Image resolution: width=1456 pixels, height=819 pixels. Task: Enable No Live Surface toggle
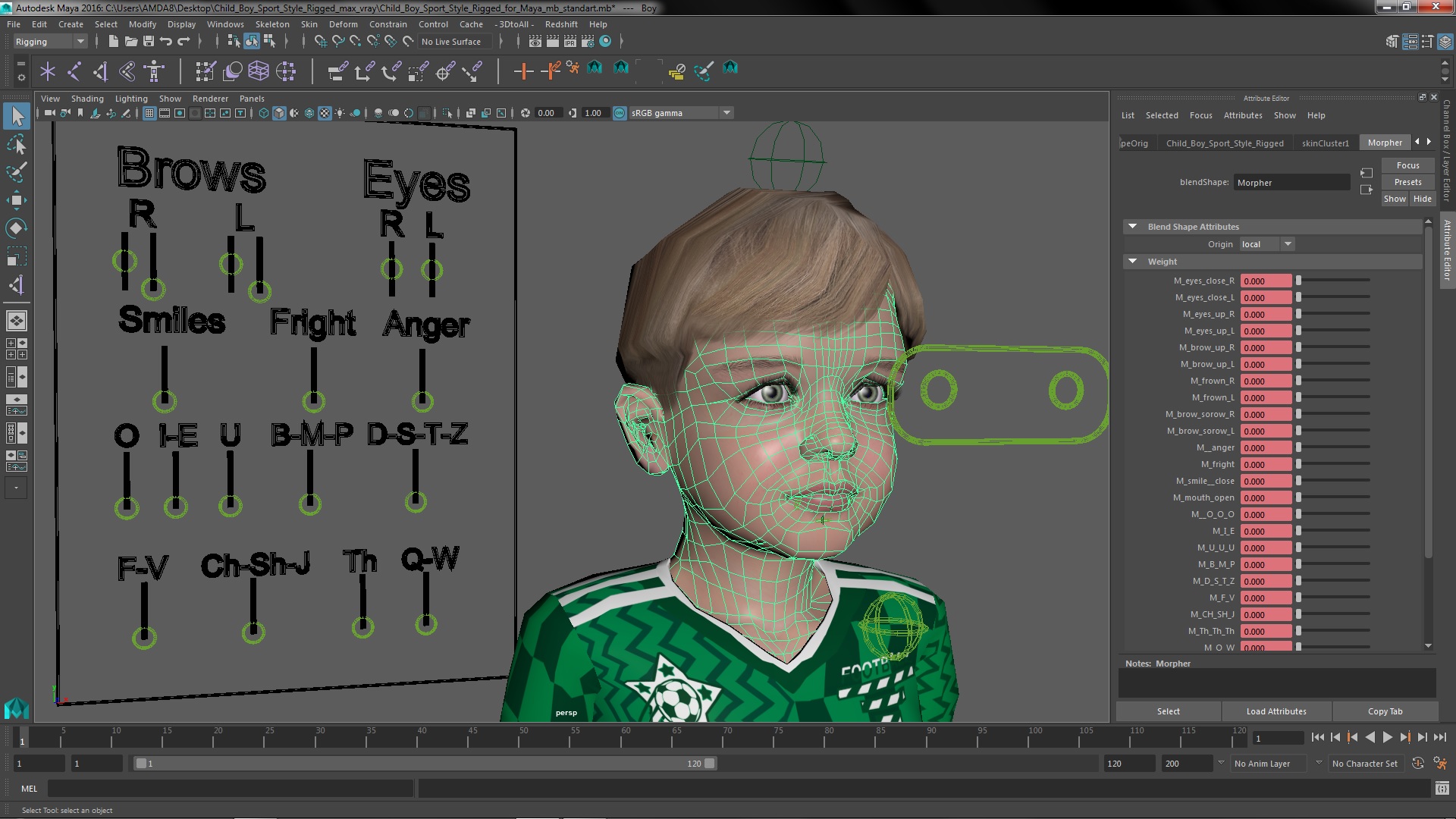click(x=453, y=41)
